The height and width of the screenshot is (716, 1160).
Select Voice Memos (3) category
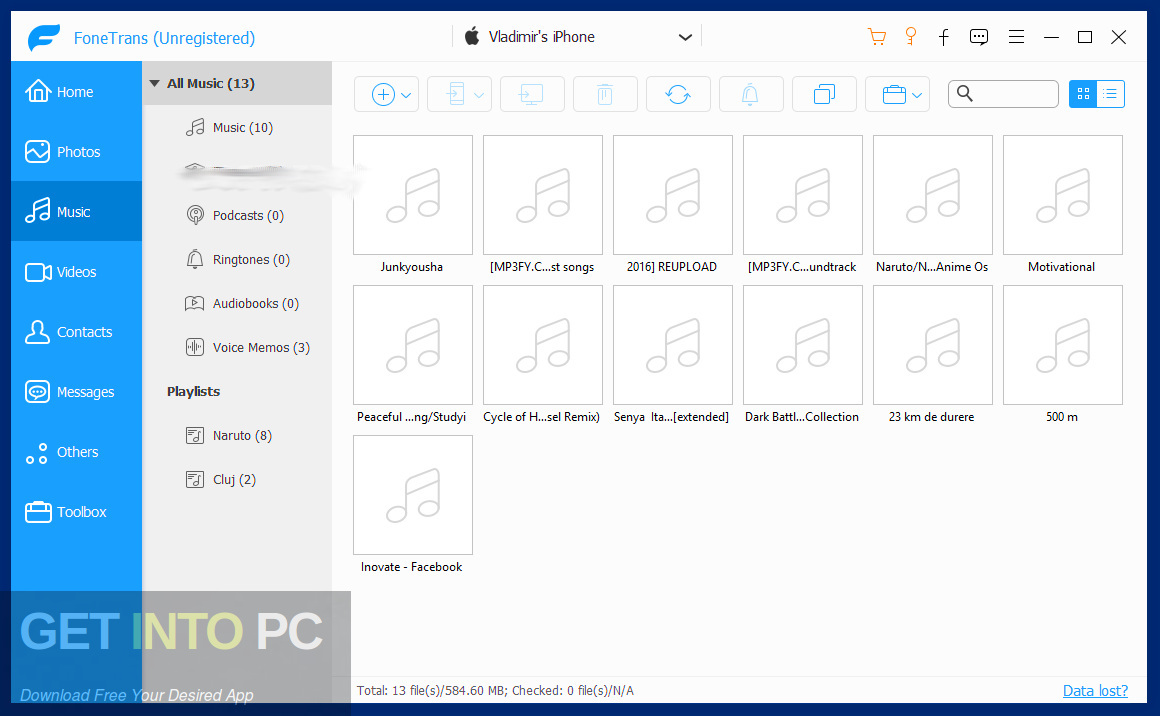(x=237, y=347)
